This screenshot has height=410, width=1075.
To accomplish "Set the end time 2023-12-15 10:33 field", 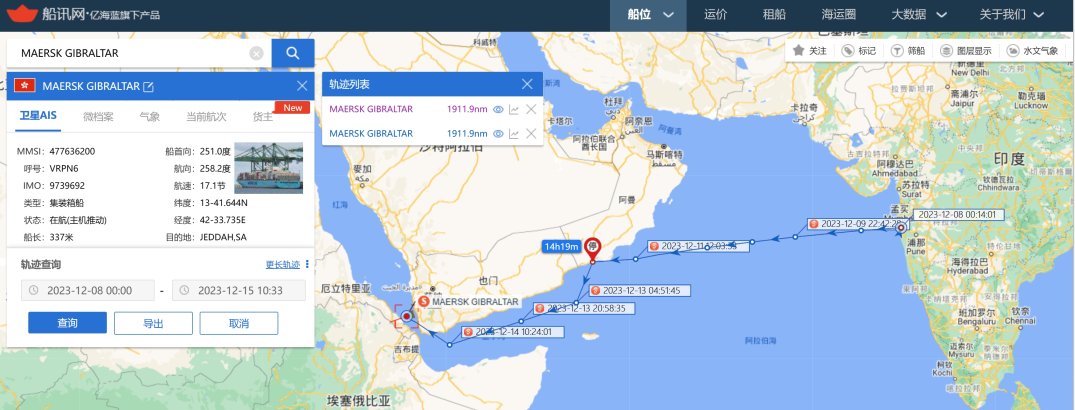I will click(239, 291).
